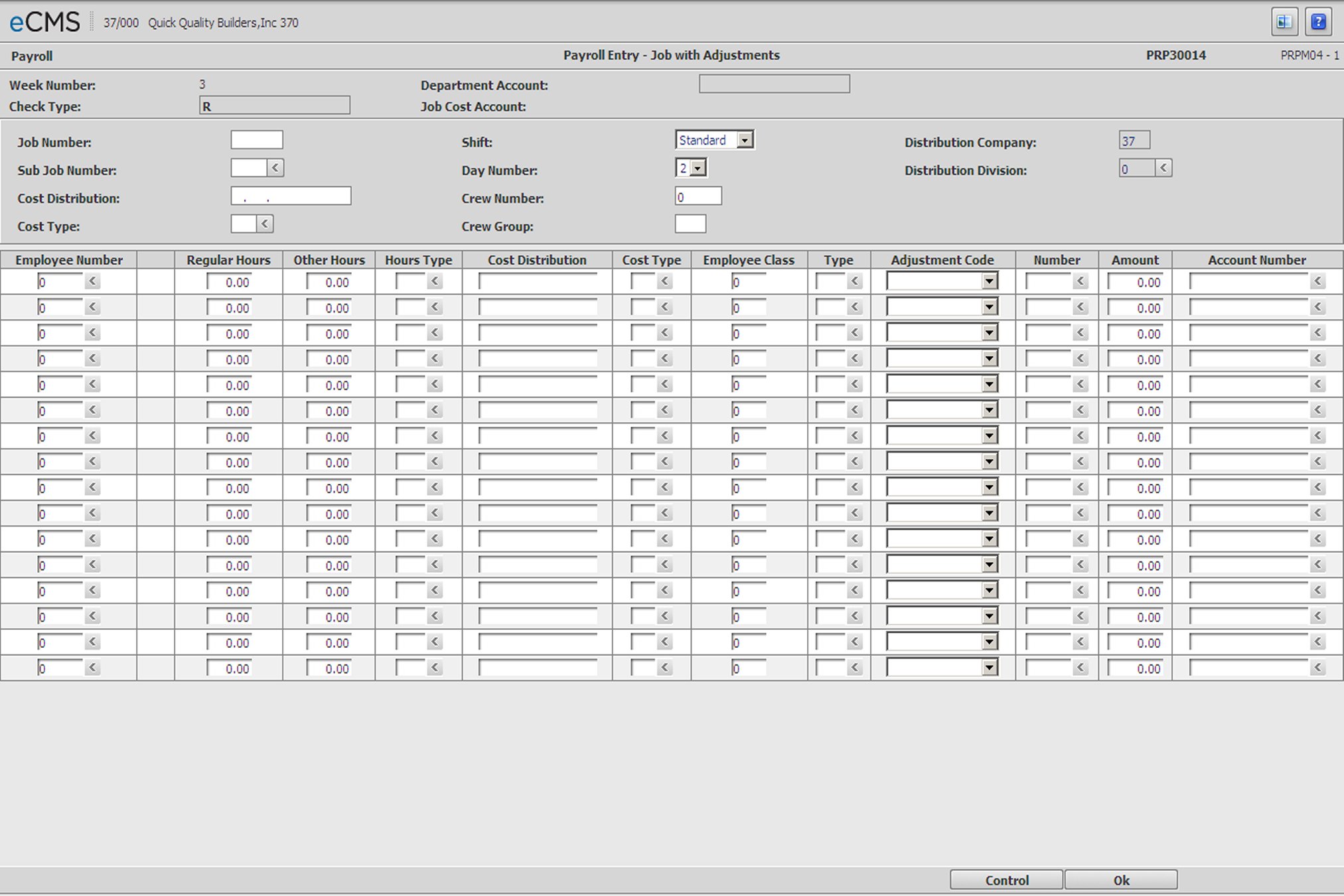1344x896 pixels.
Task: Expand Adjustment Code dropdown in third row
Action: click(989, 333)
